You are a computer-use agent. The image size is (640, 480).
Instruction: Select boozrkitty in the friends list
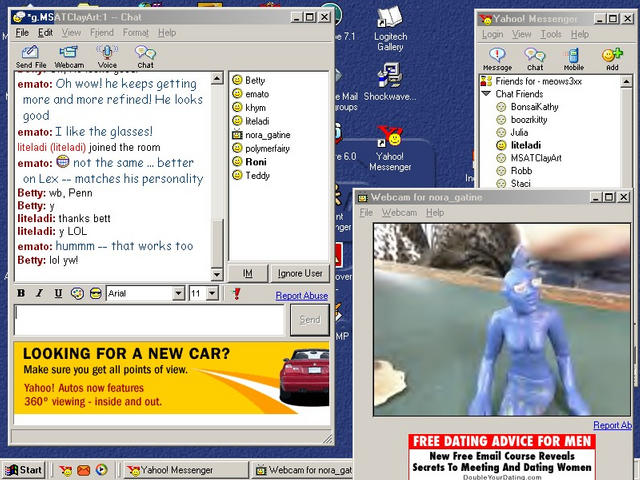521,120
